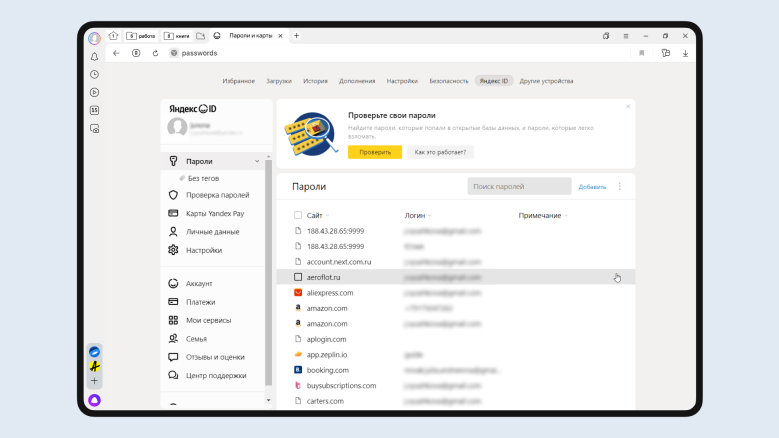Click the Добавить link

pos(592,187)
